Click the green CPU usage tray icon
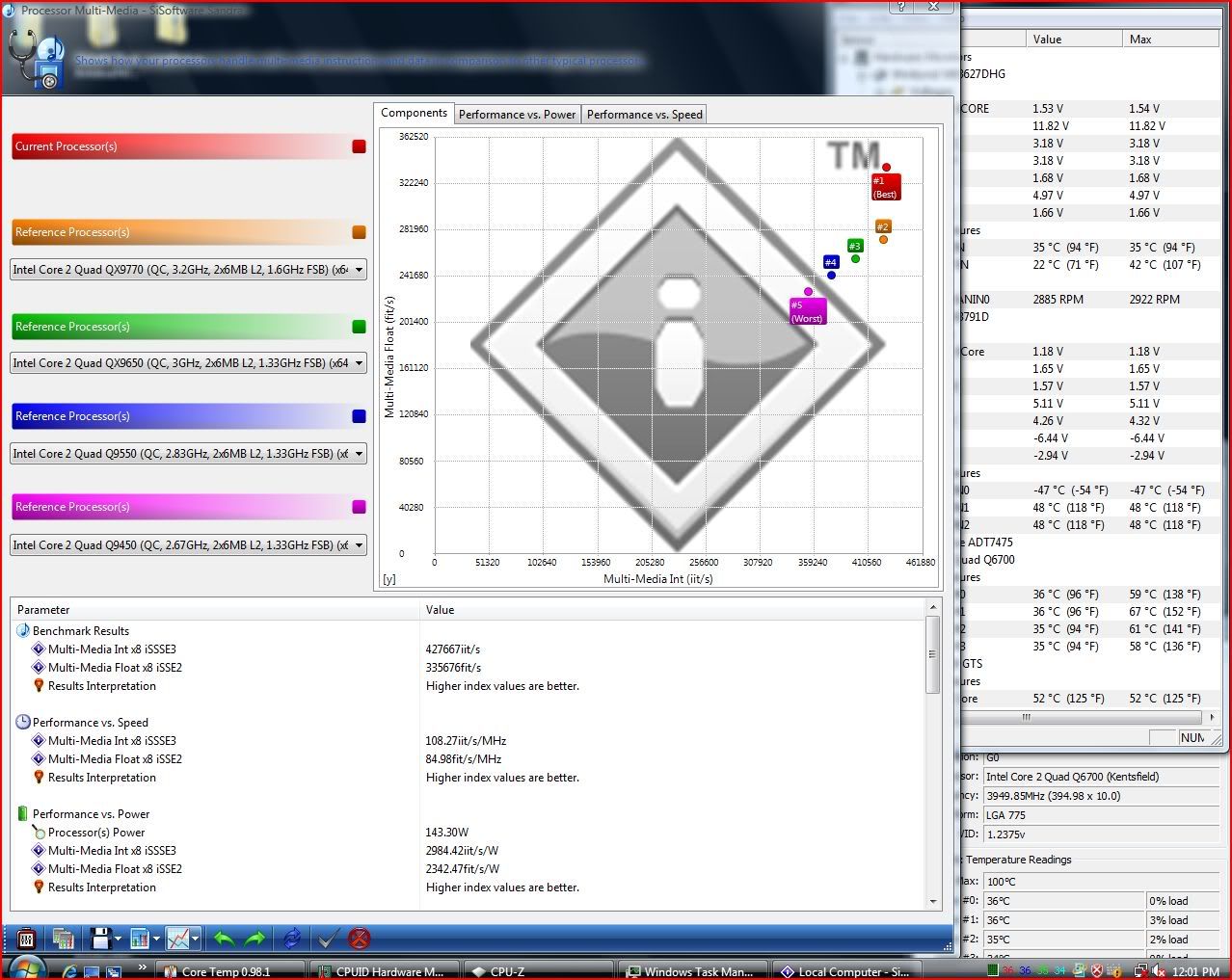This screenshot has height=980, width=1232. tap(993, 971)
